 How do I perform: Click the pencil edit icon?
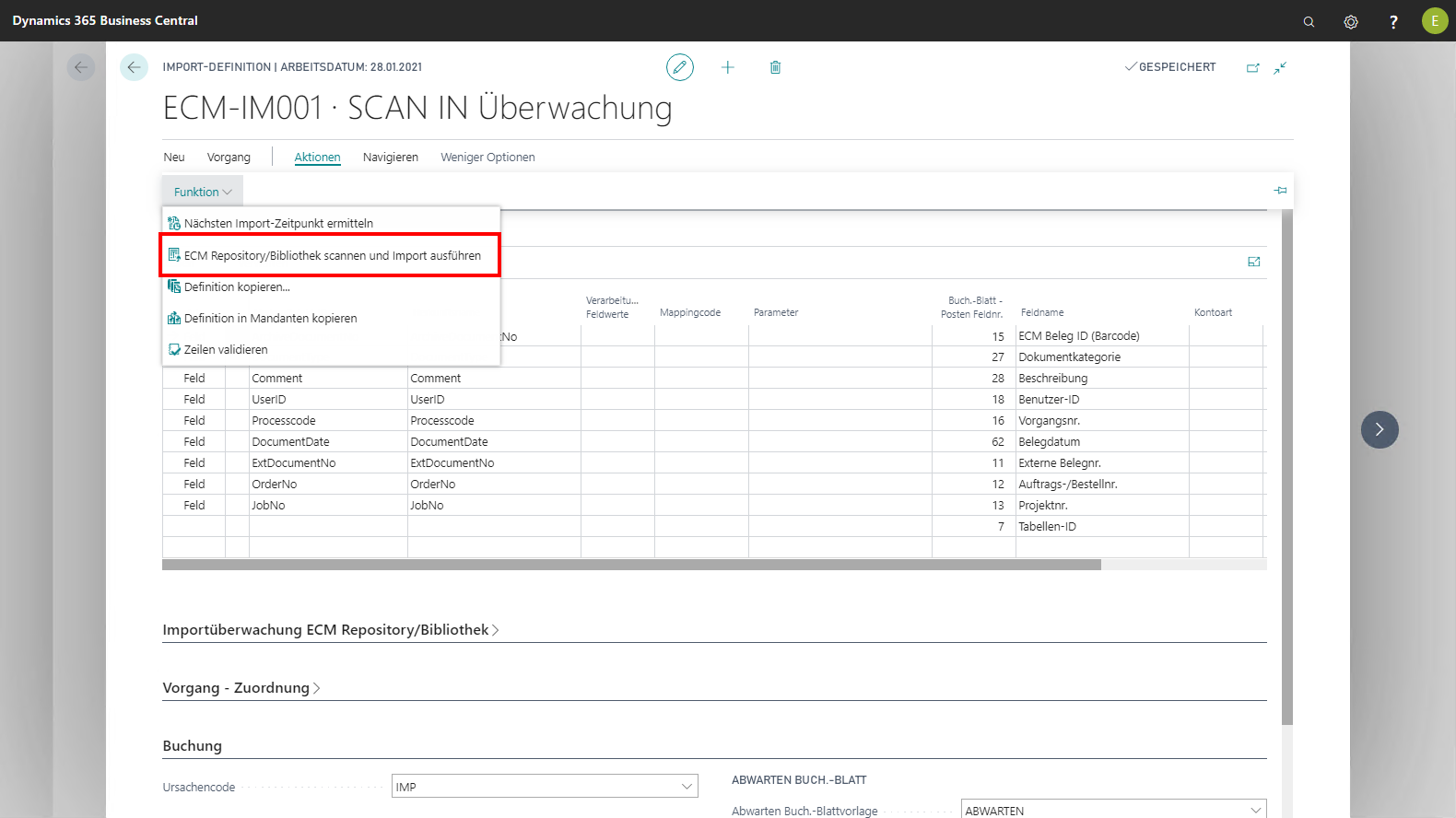(680, 67)
